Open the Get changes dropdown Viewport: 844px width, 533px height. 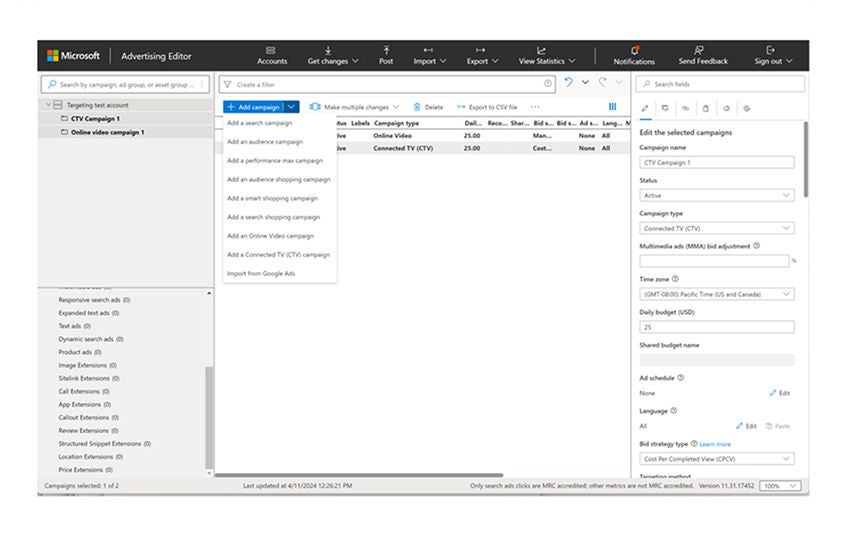(x=333, y=55)
